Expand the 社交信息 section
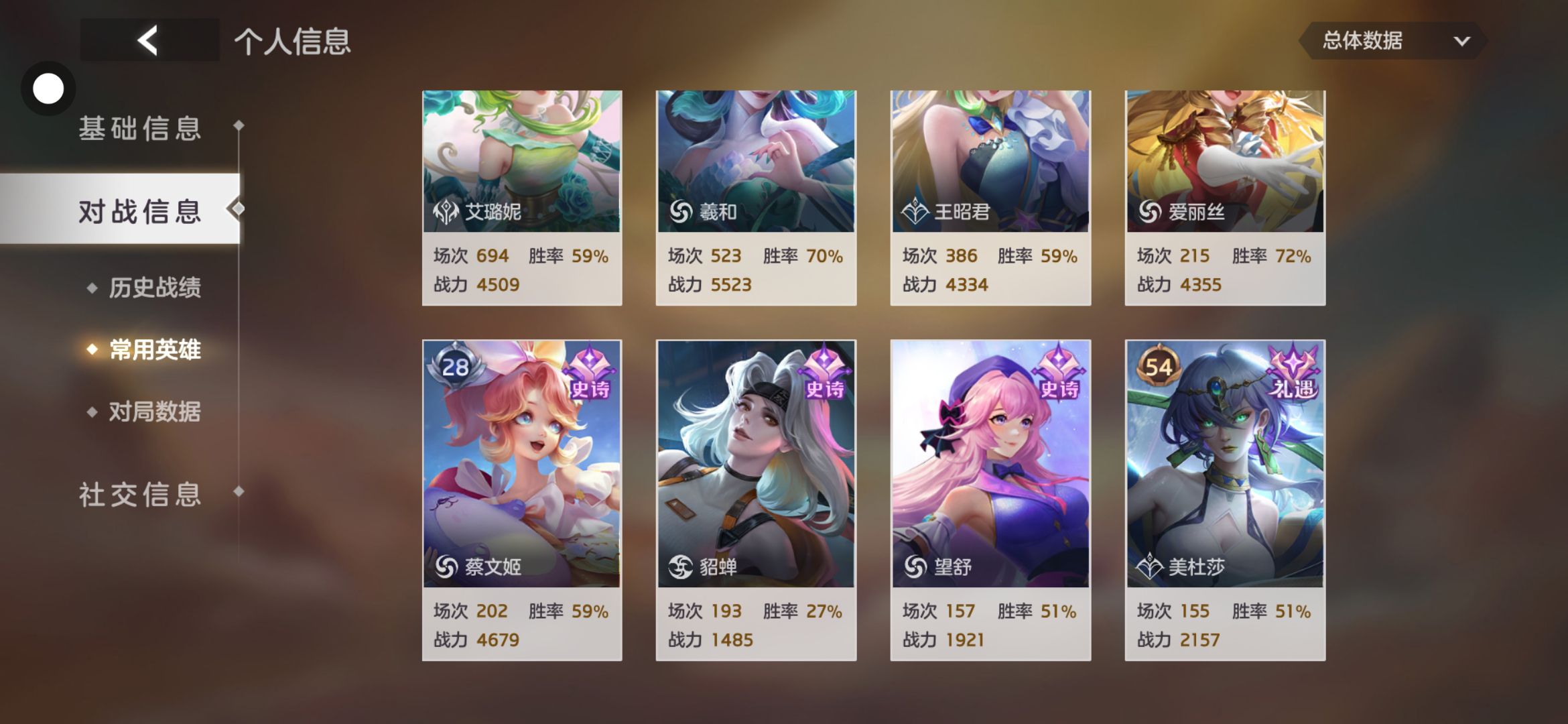The image size is (1568, 724). coord(141,494)
